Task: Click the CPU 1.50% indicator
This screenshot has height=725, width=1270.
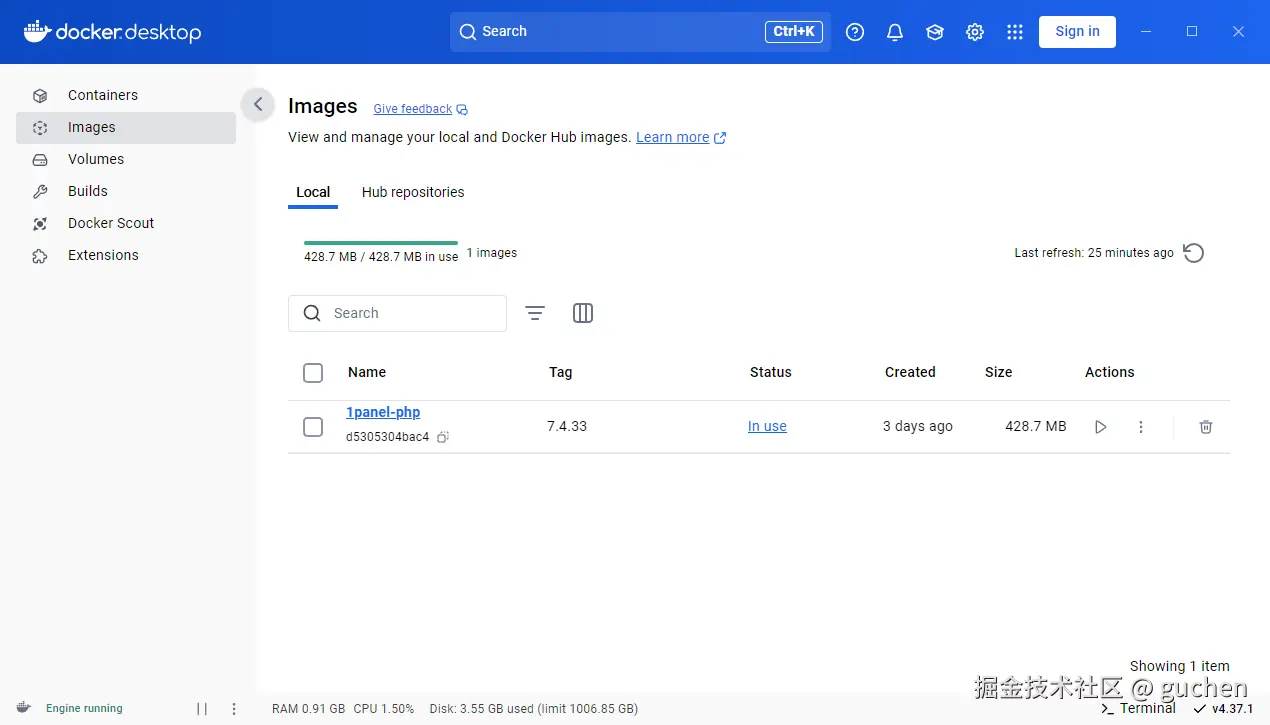Action: (383, 708)
